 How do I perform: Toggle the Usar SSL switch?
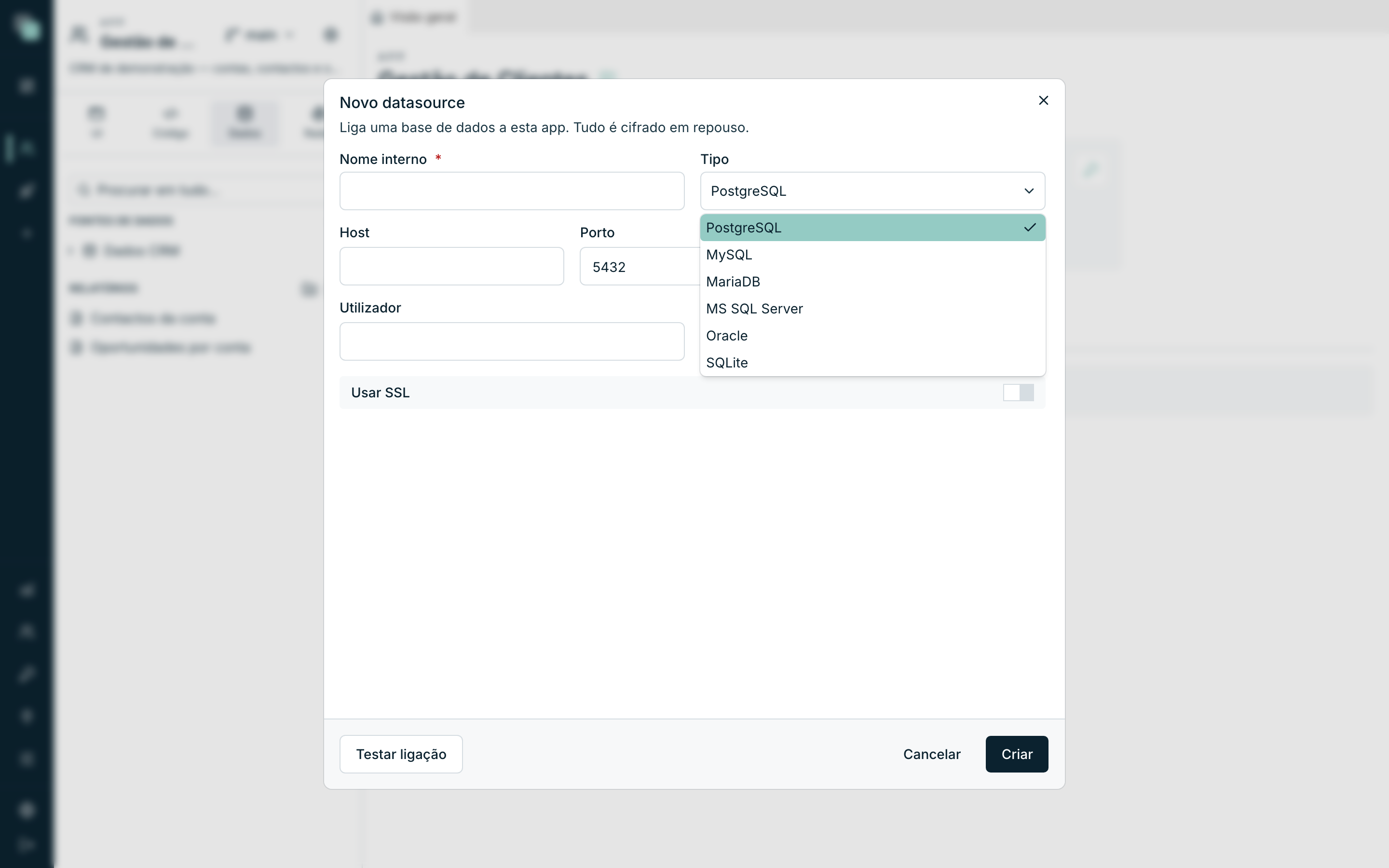1018,393
